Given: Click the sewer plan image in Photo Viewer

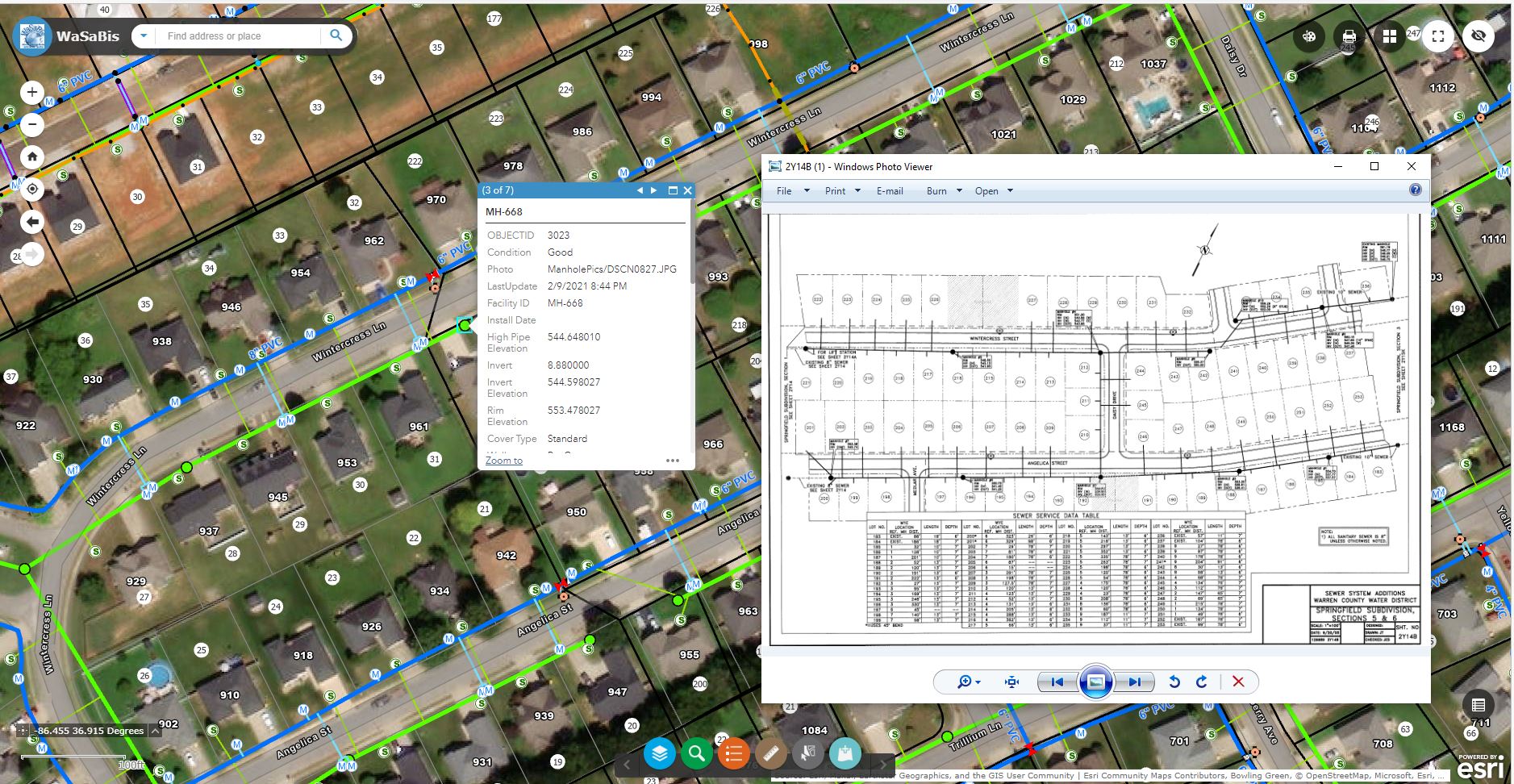Looking at the screenshot, I should click(1095, 431).
